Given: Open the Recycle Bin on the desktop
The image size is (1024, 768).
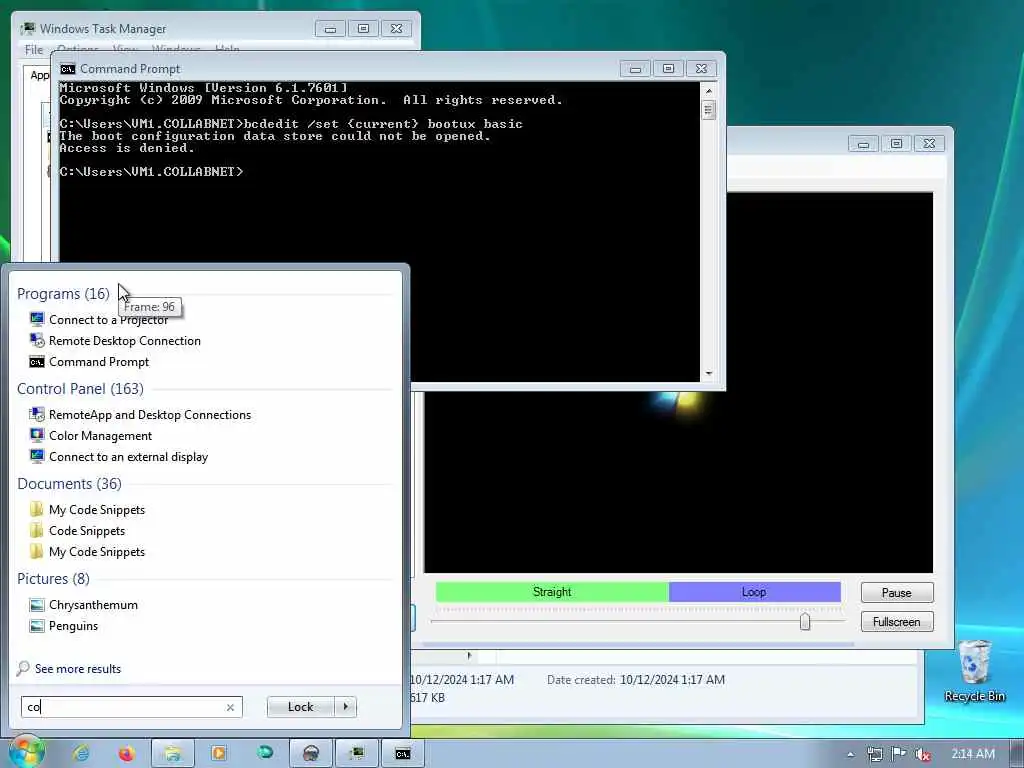Looking at the screenshot, I should (x=974, y=670).
